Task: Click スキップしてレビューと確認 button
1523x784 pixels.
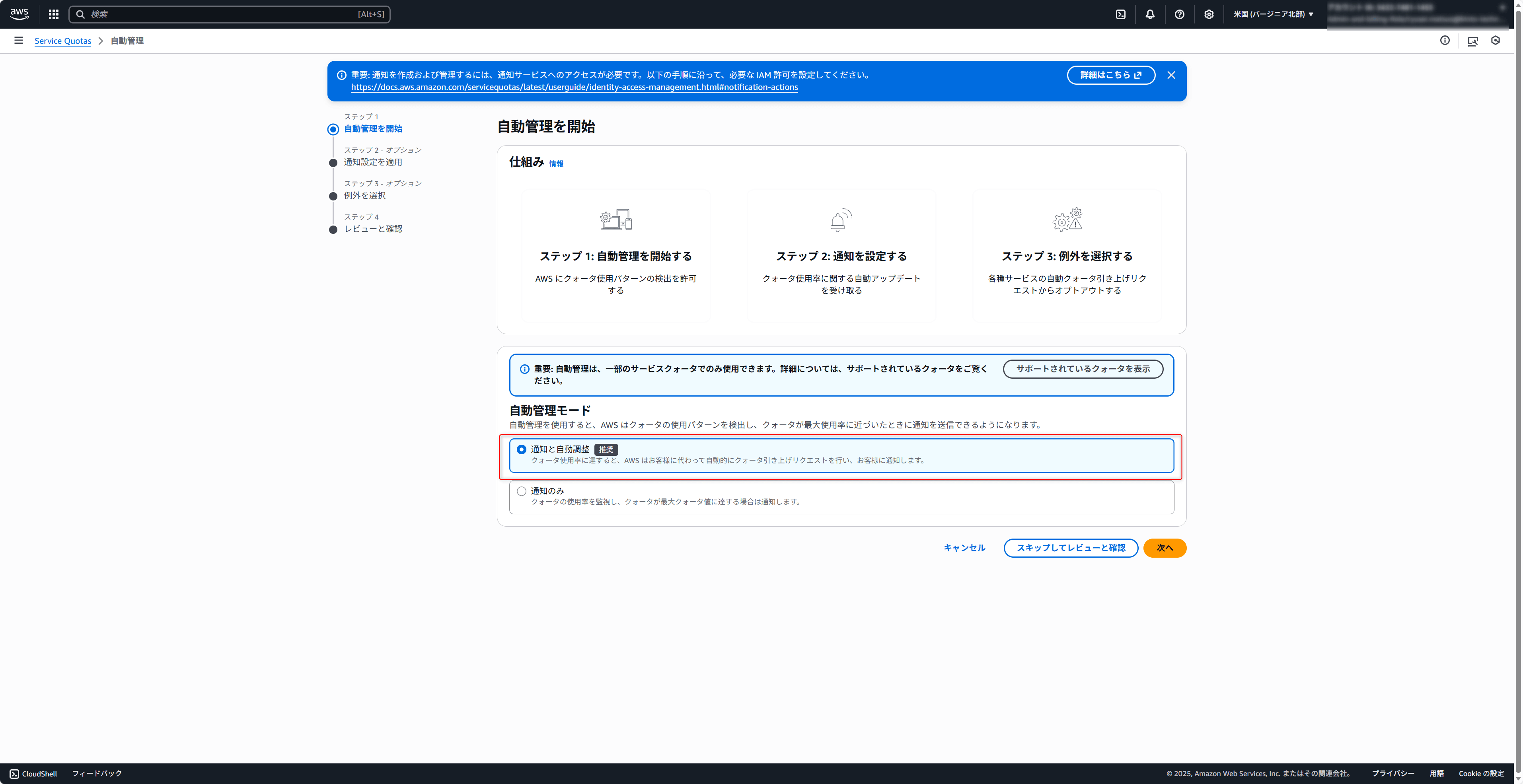Action: [x=1071, y=547]
